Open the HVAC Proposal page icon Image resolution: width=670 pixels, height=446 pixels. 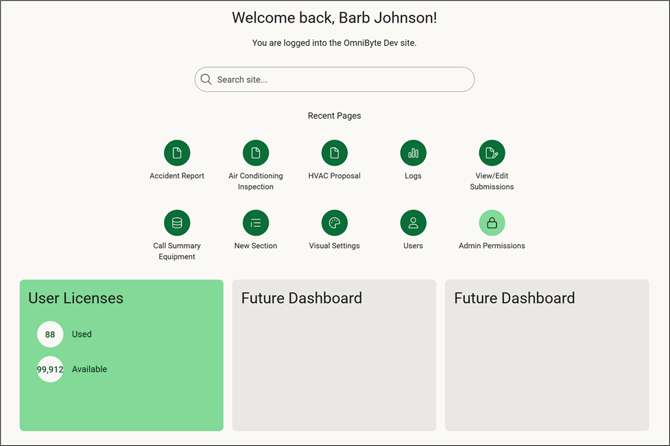pos(334,153)
